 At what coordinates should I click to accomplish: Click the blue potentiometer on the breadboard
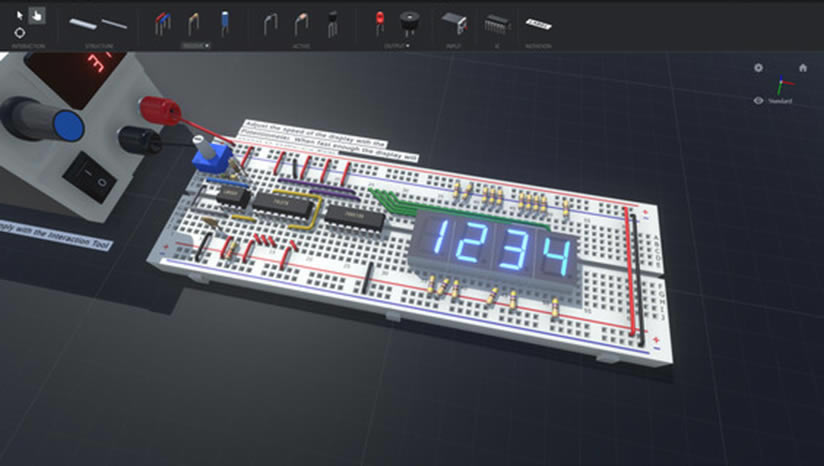click(x=211, y=156)
